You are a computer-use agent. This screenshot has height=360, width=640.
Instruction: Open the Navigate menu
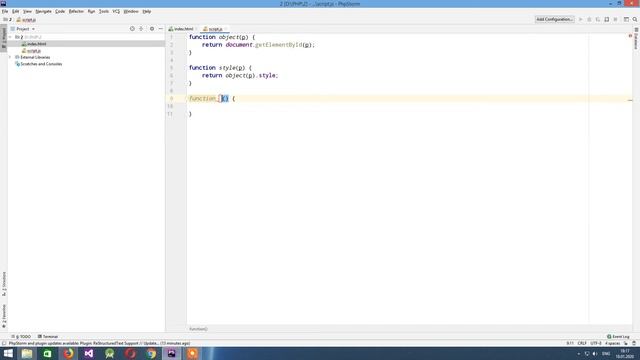click(43, 11)
